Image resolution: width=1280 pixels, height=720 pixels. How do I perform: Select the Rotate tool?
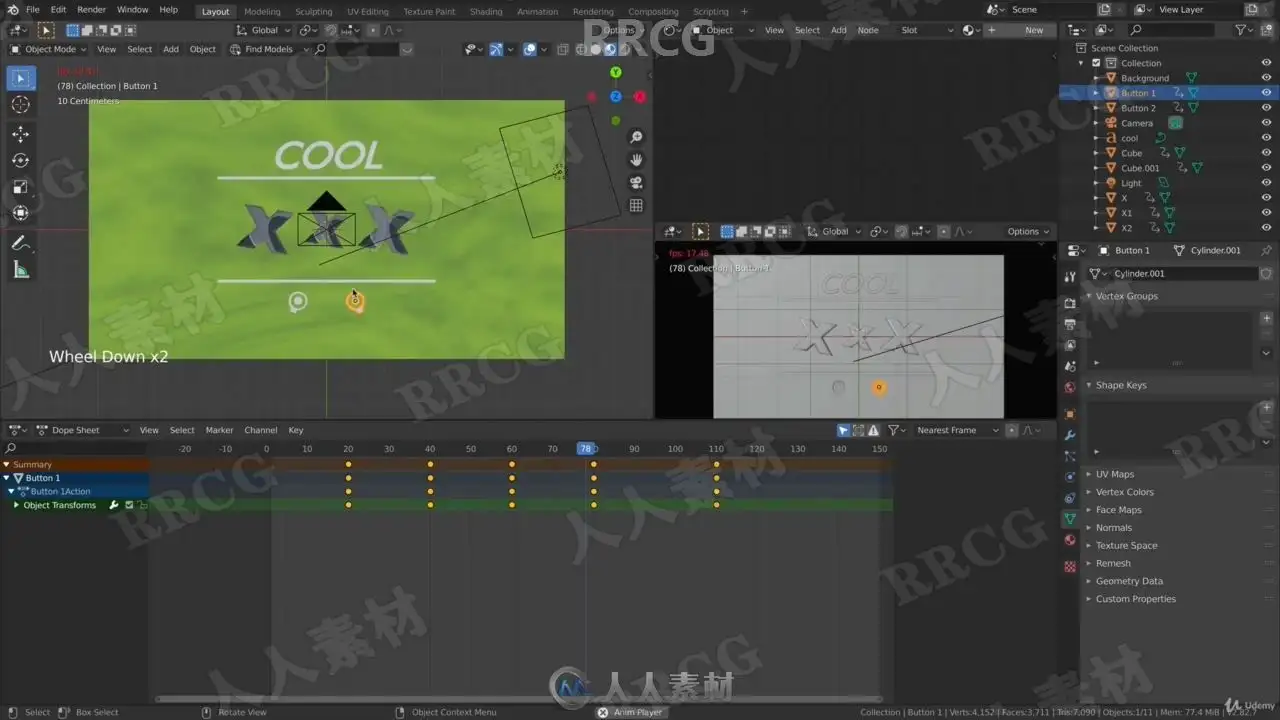pos(21,160)
